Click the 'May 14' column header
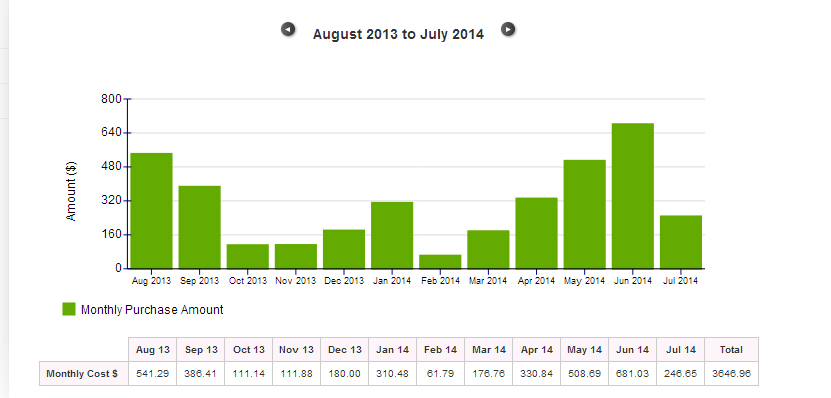The height and width of the screenshot is (398, 831). 585,350
